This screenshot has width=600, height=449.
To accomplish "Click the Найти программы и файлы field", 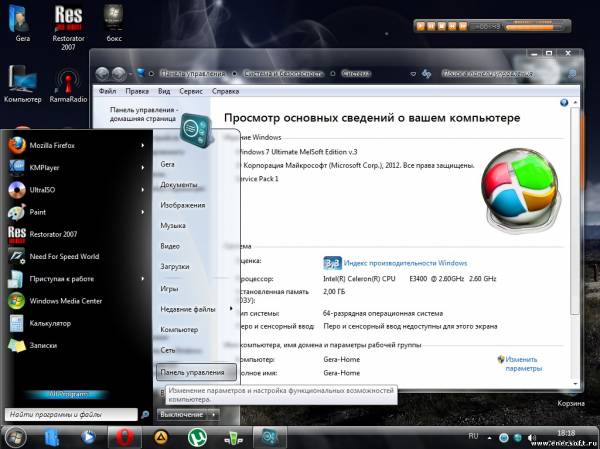I will 71,414.
